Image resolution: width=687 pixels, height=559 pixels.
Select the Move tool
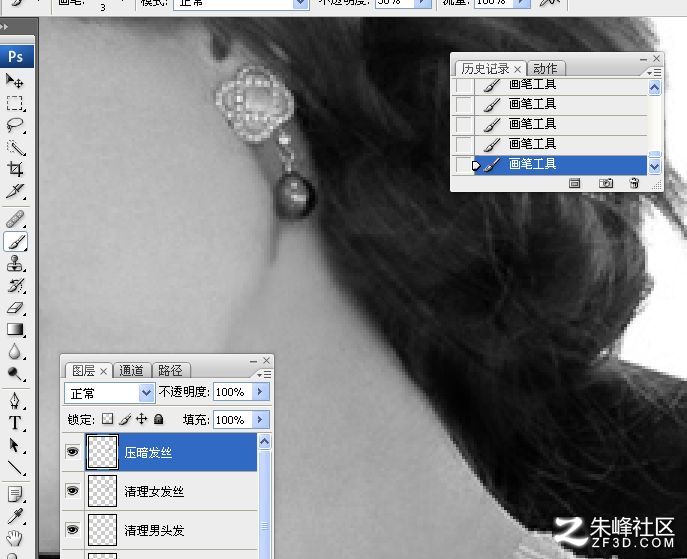coord(15,81)
